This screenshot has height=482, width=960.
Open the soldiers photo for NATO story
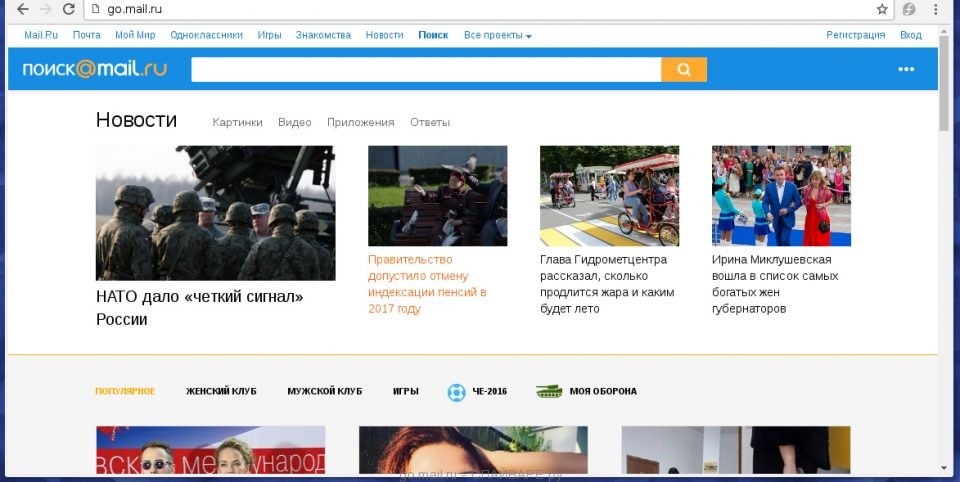tap(216, 213)
